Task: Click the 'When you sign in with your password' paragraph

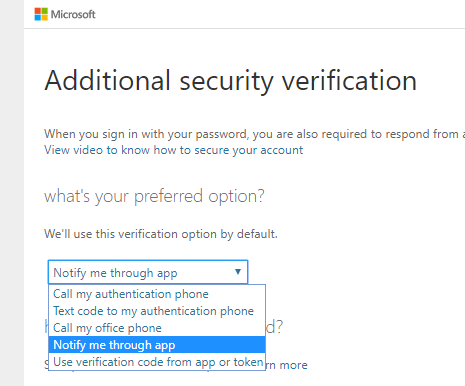Action: 254,134
